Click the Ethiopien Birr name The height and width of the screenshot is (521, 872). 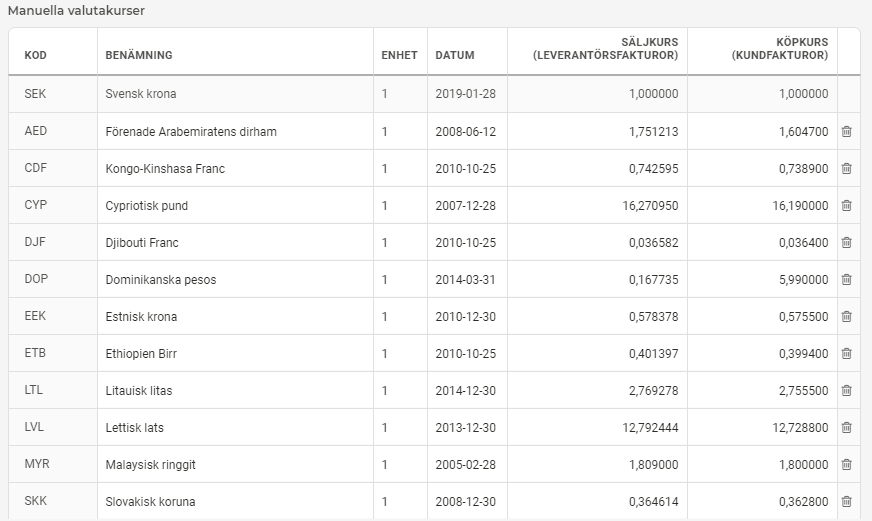point(141,353)
